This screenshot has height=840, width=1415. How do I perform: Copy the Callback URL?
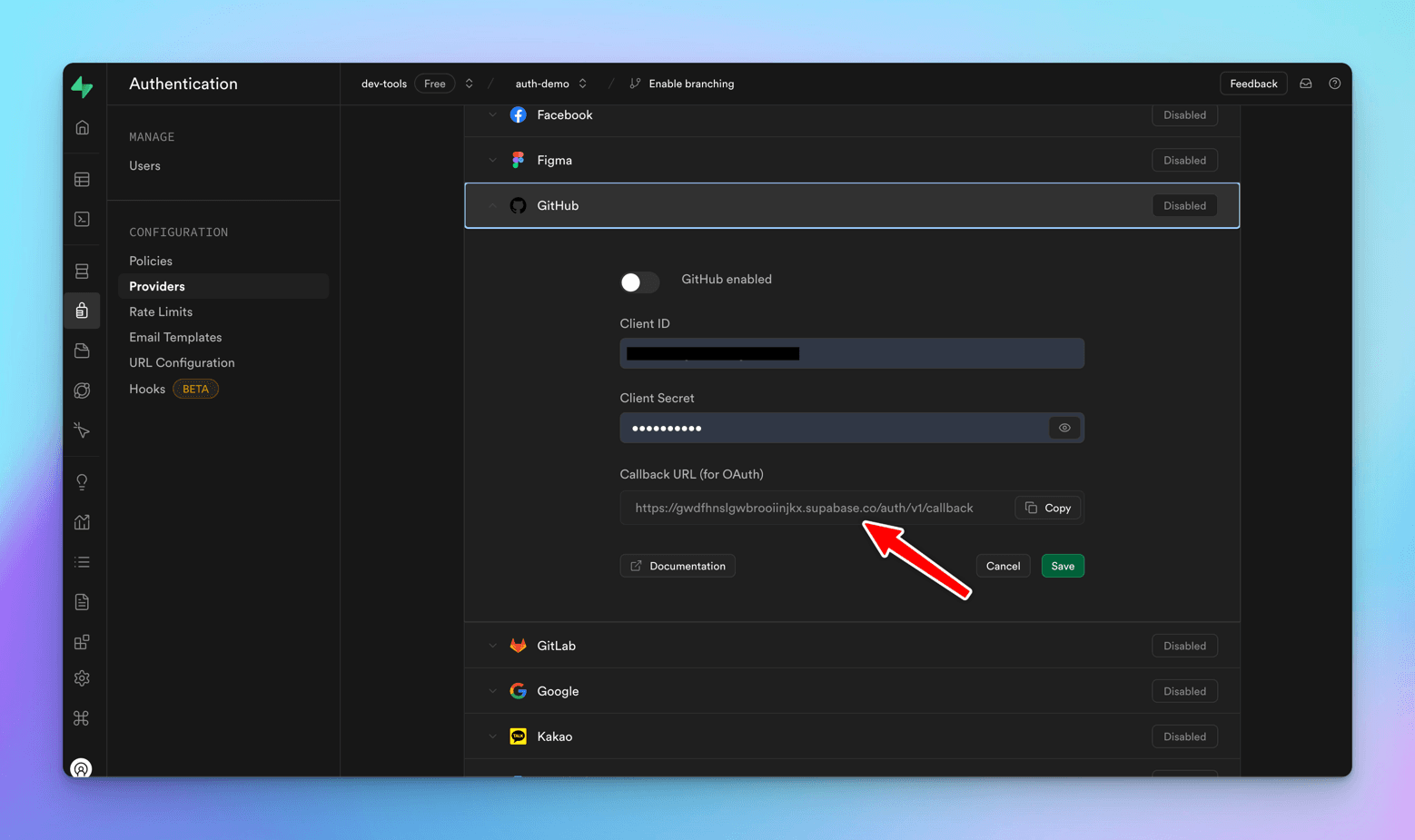(1048, 508)
